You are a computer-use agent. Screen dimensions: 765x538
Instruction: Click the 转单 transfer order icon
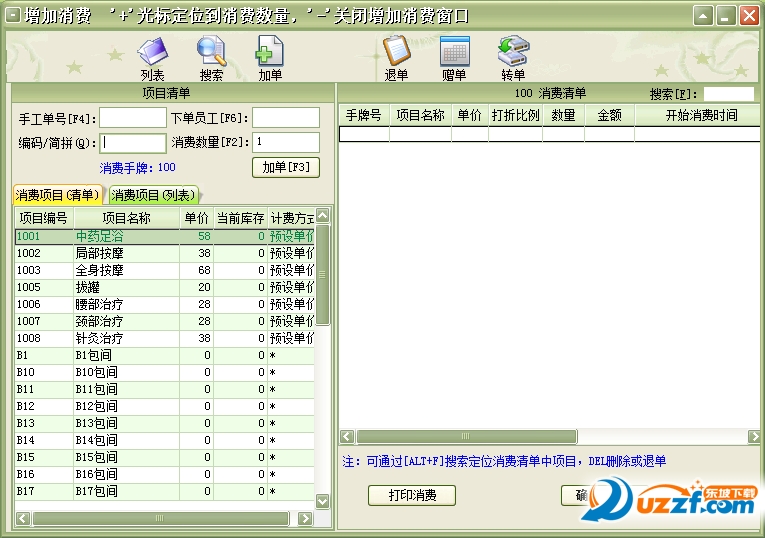513,58
